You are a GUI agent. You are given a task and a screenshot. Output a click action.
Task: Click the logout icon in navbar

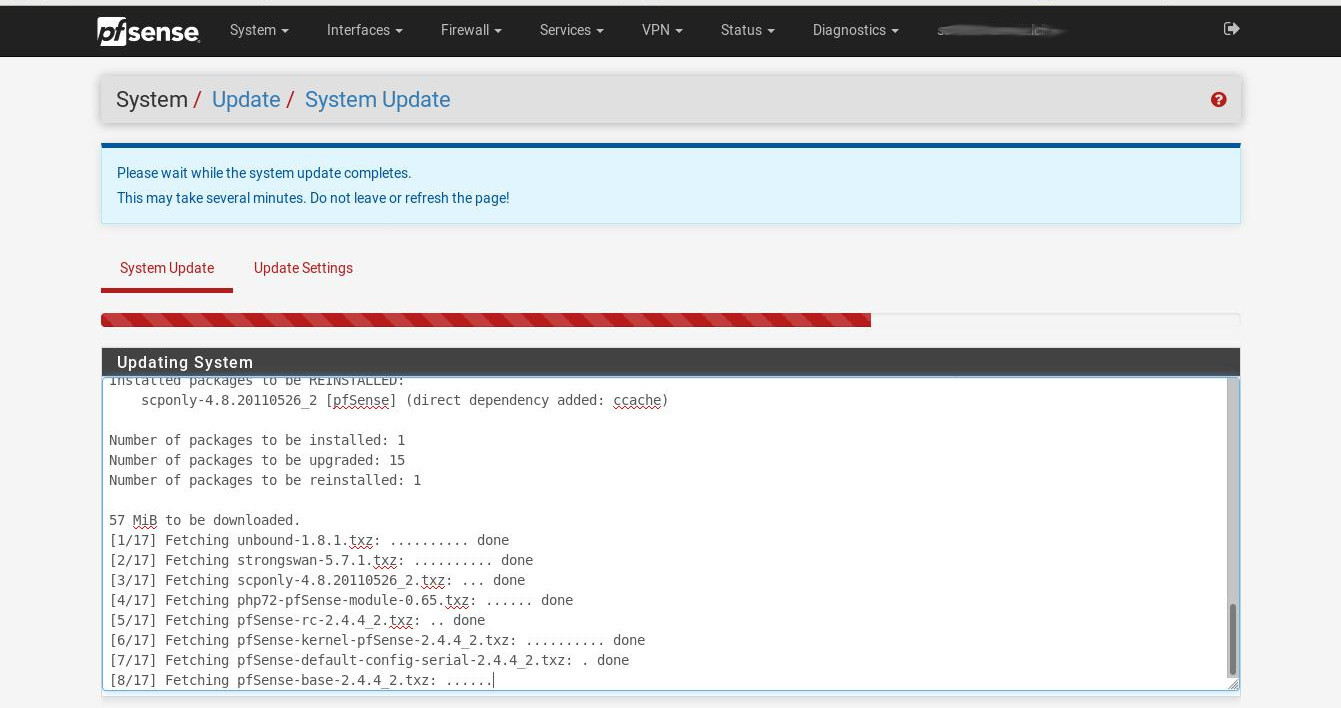pos(1231,29)
